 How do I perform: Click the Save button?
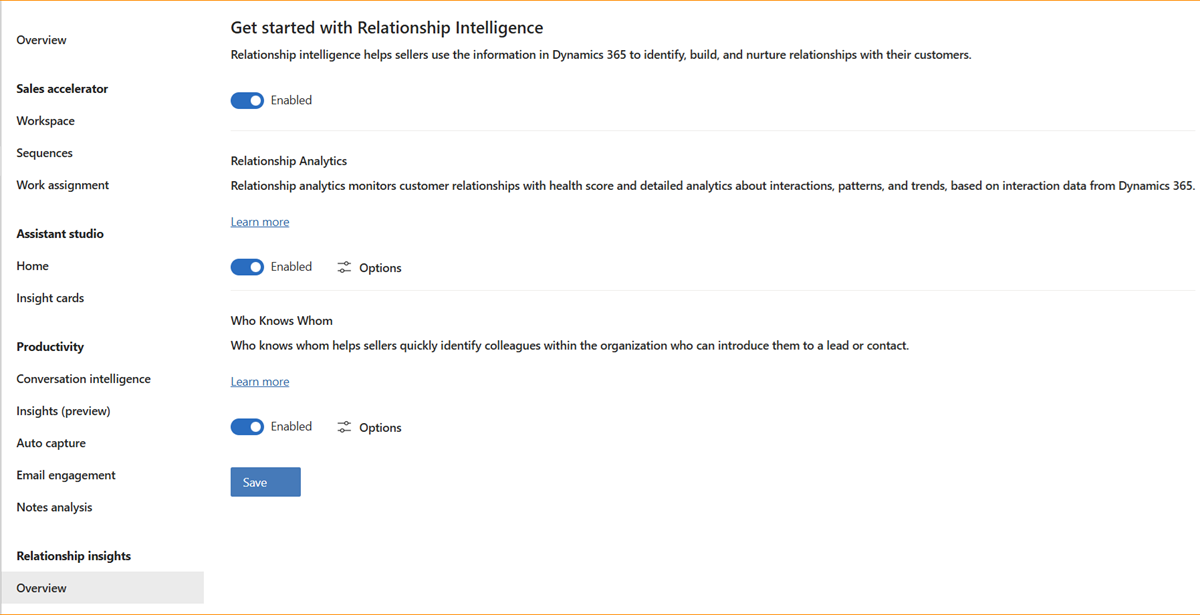pos(265,481)
